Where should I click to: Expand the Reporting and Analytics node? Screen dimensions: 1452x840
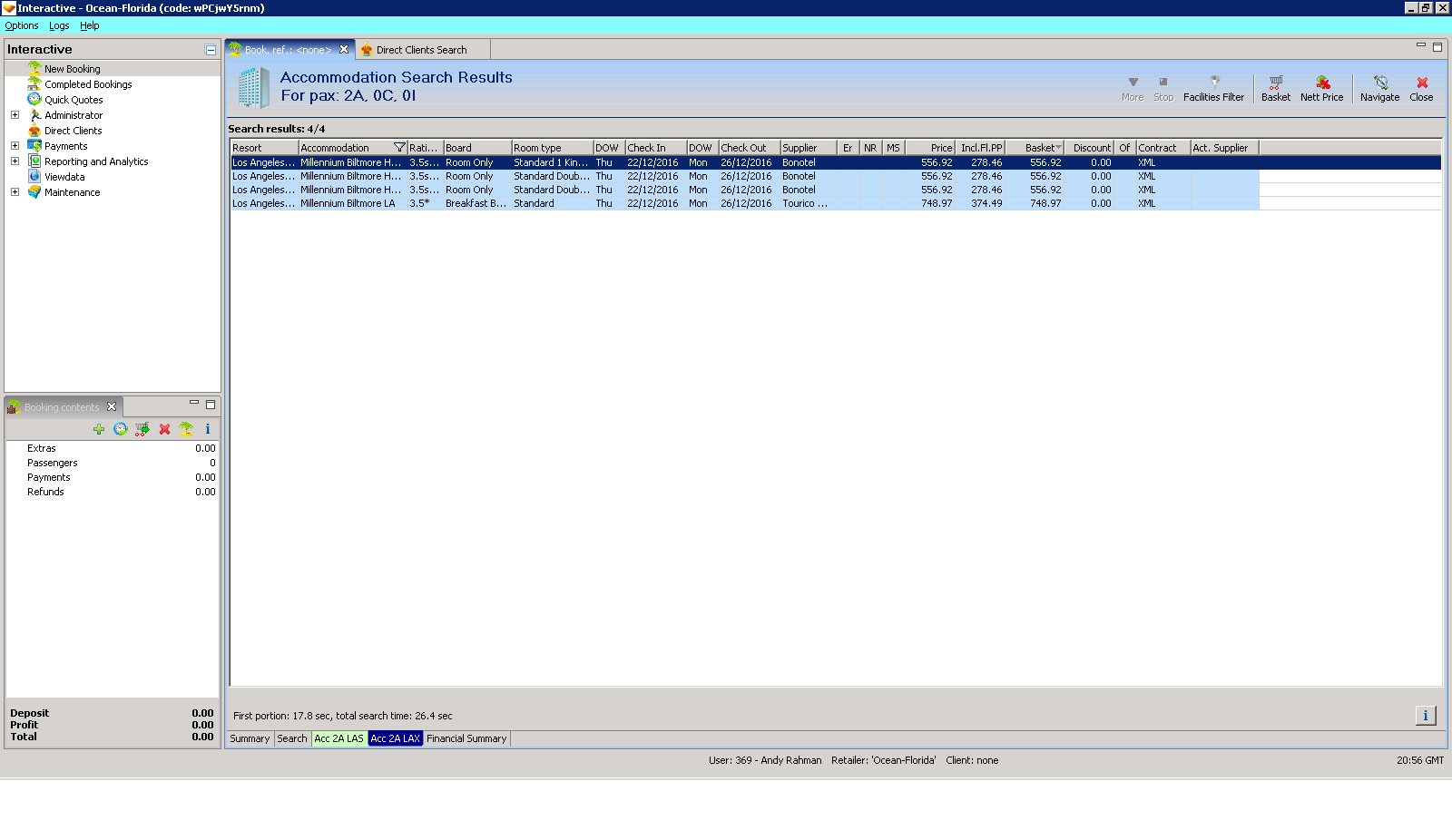pos(15,161)
